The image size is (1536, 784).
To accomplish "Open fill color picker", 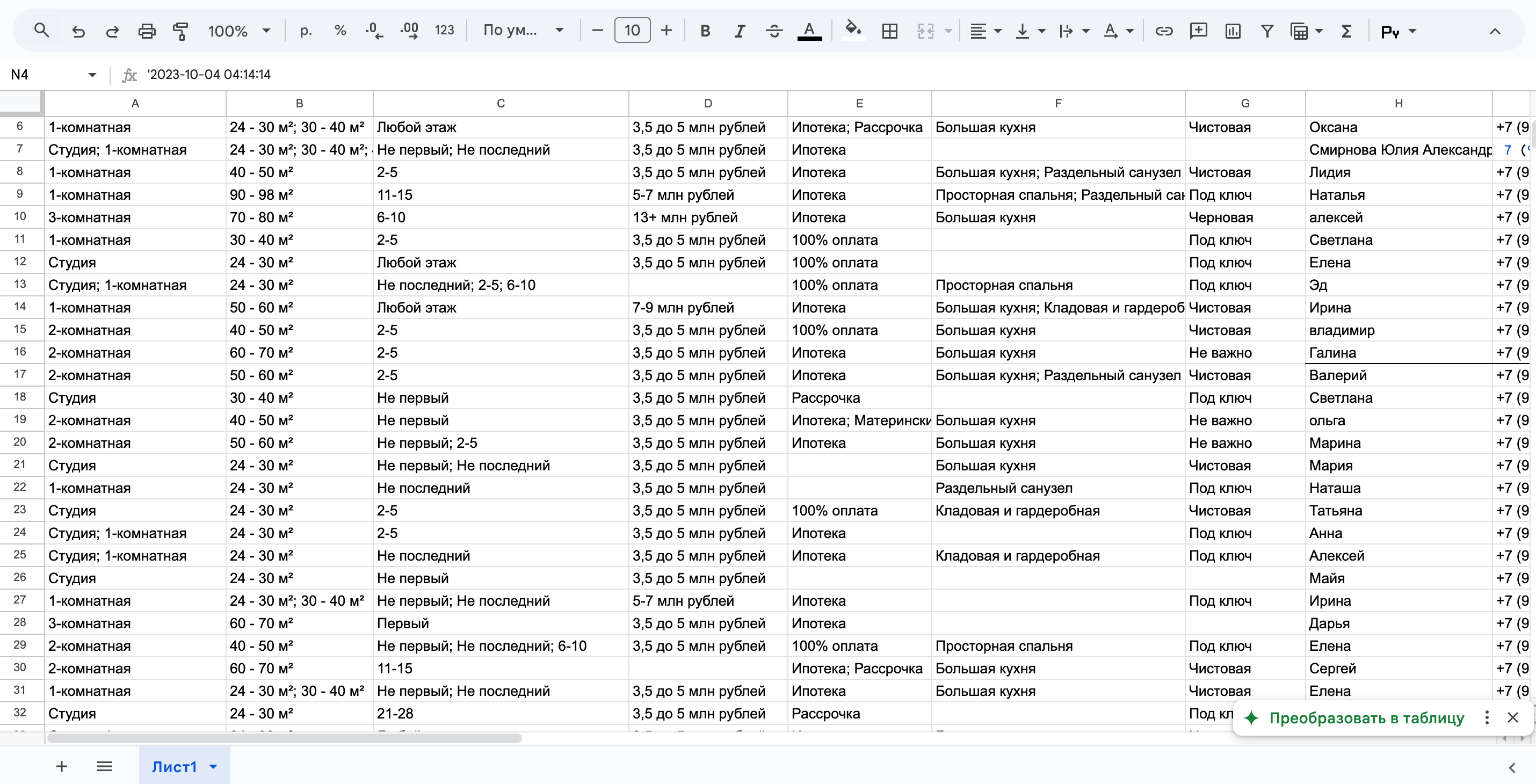I will 853,31.
